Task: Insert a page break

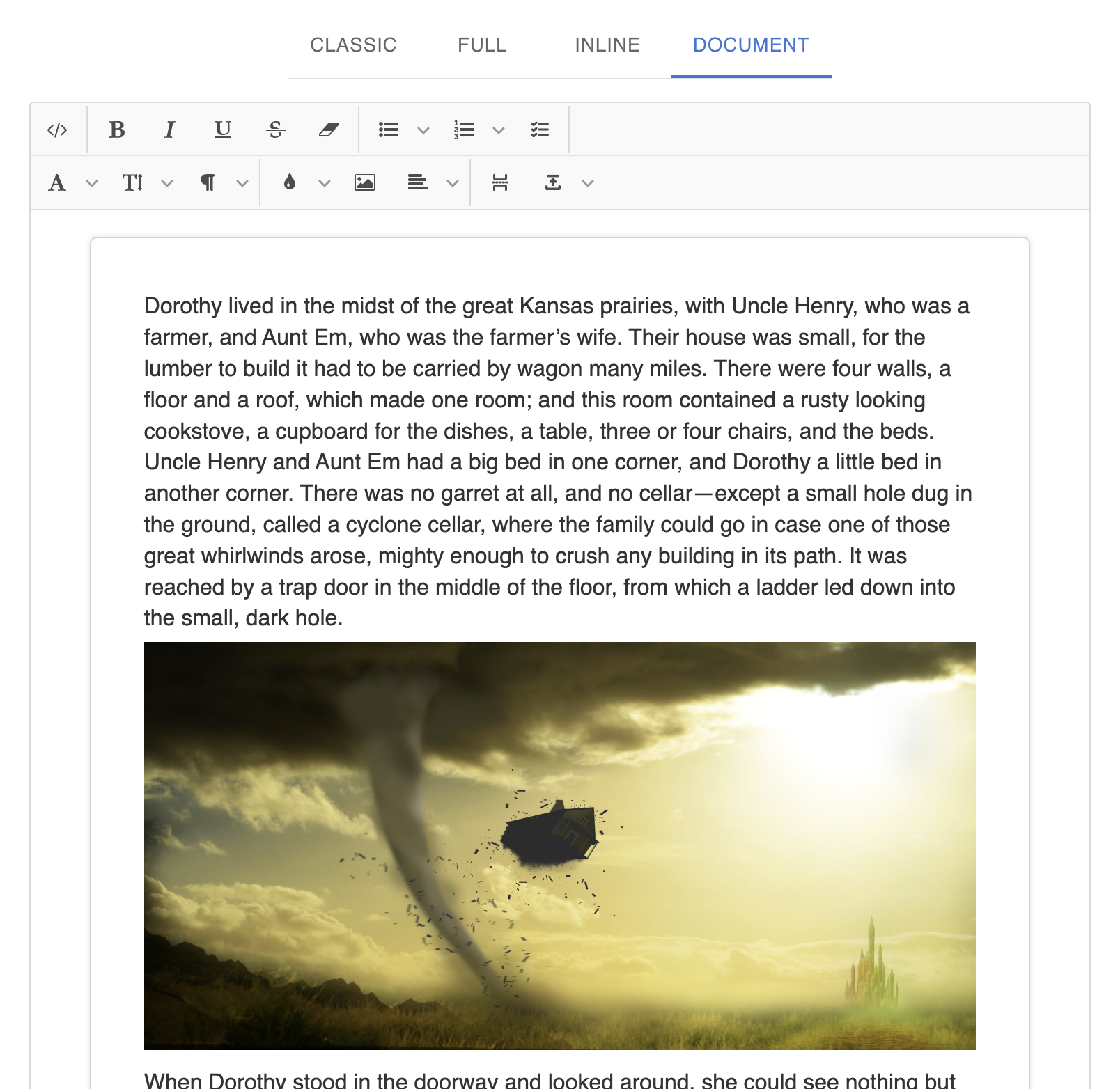Action: 500,183
